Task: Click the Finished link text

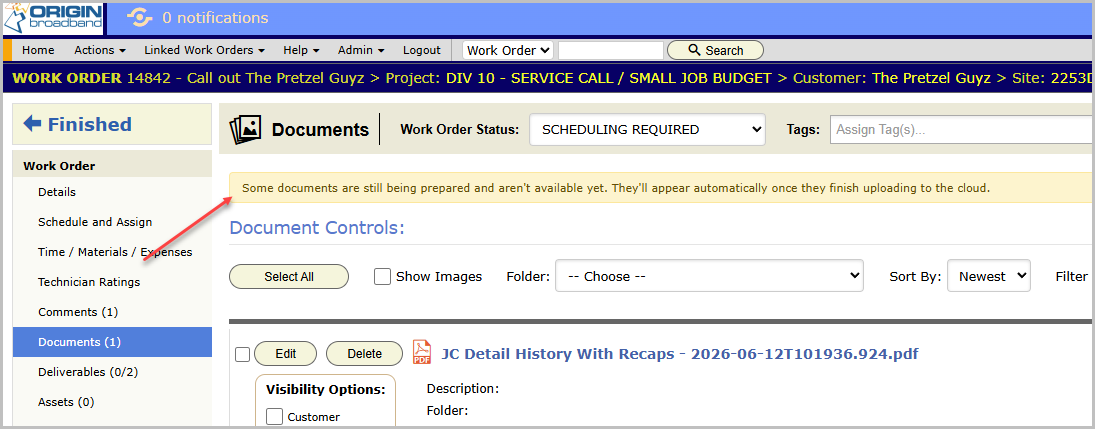Action: click(x=89, y=124)
